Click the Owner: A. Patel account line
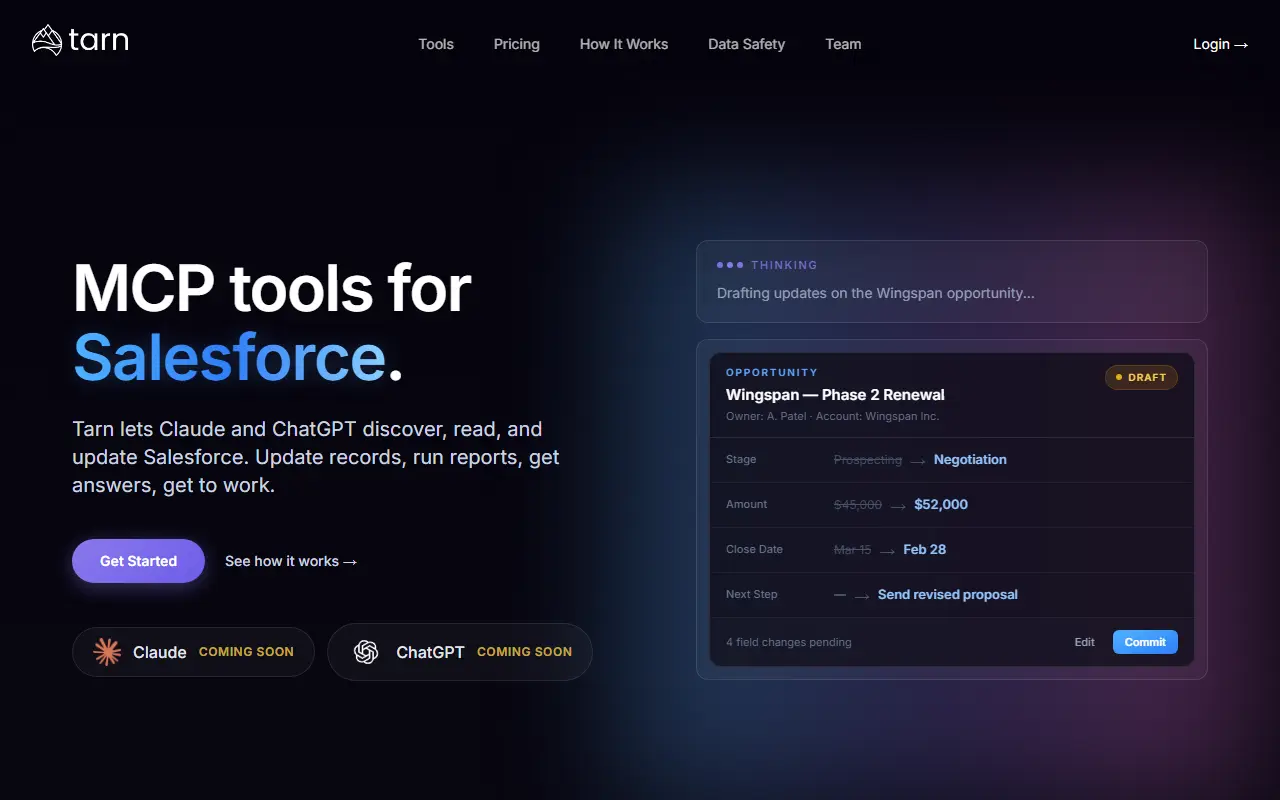 click(x=832, y=416)
